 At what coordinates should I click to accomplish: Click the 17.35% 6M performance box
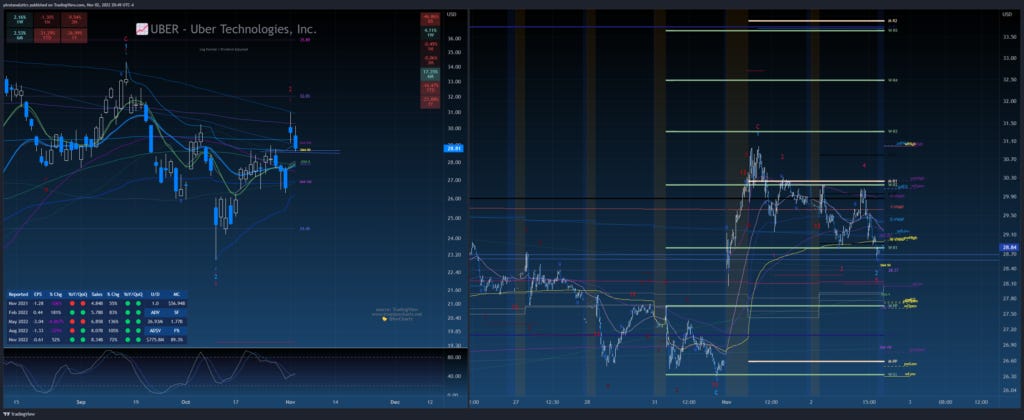(430, 72)
